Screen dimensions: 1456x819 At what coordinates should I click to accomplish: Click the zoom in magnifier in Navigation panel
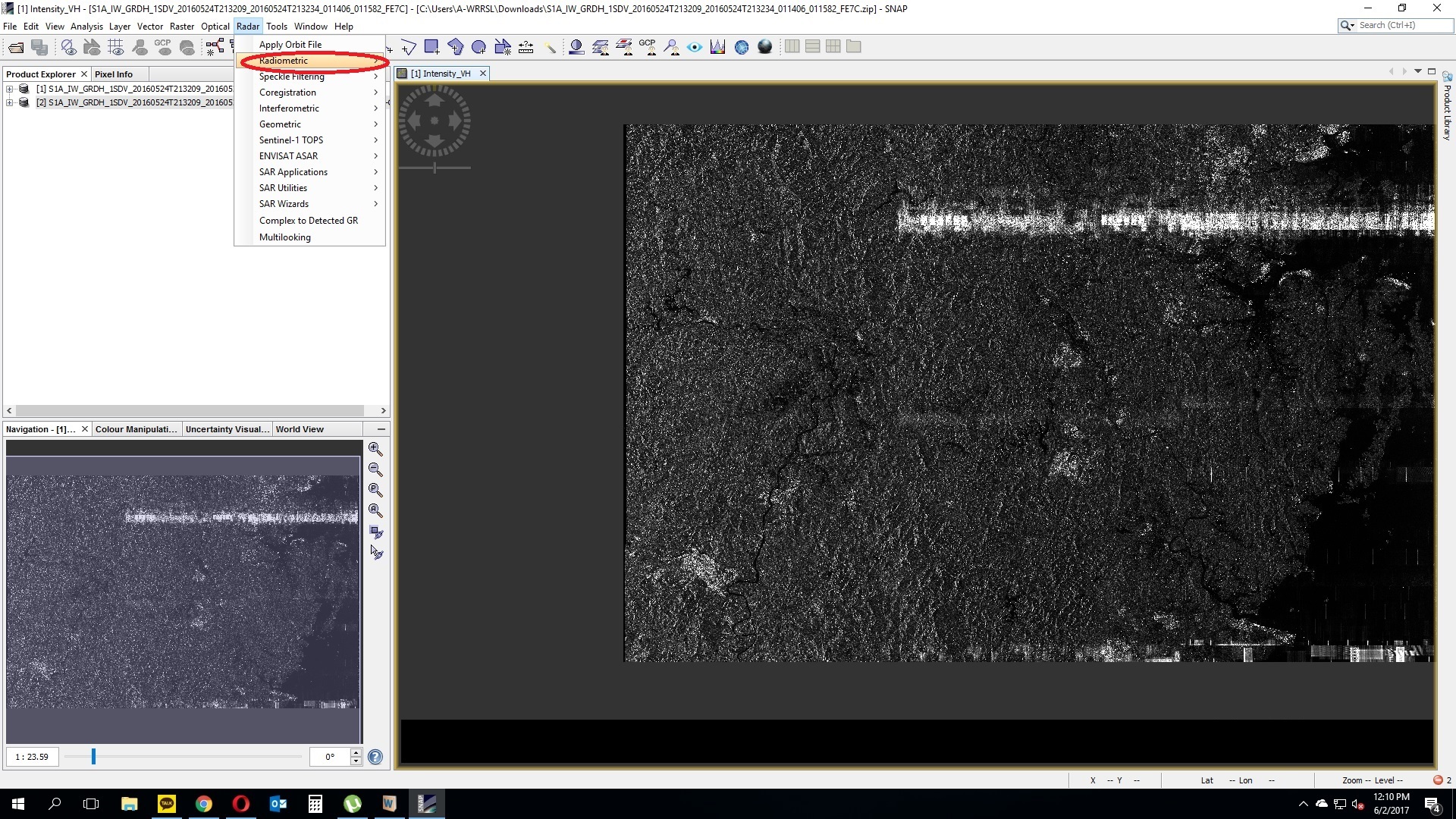coord(375,449)
